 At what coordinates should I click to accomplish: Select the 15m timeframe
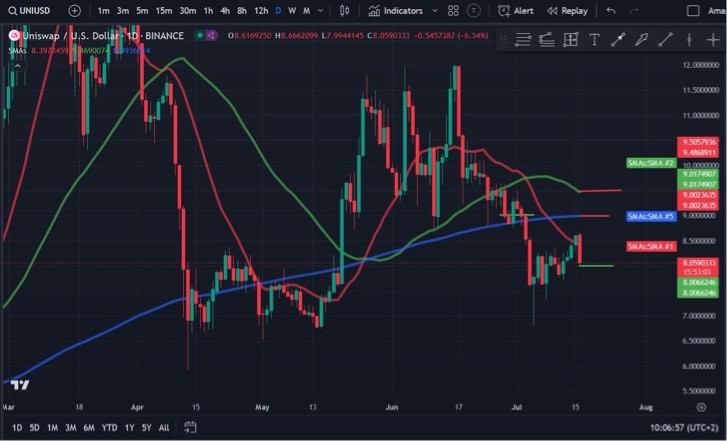(x=163, y=11)
